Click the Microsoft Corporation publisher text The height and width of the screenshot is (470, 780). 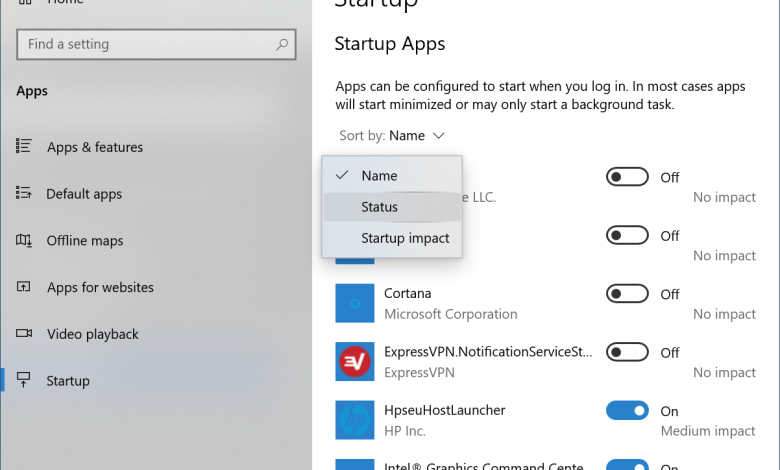451,314
